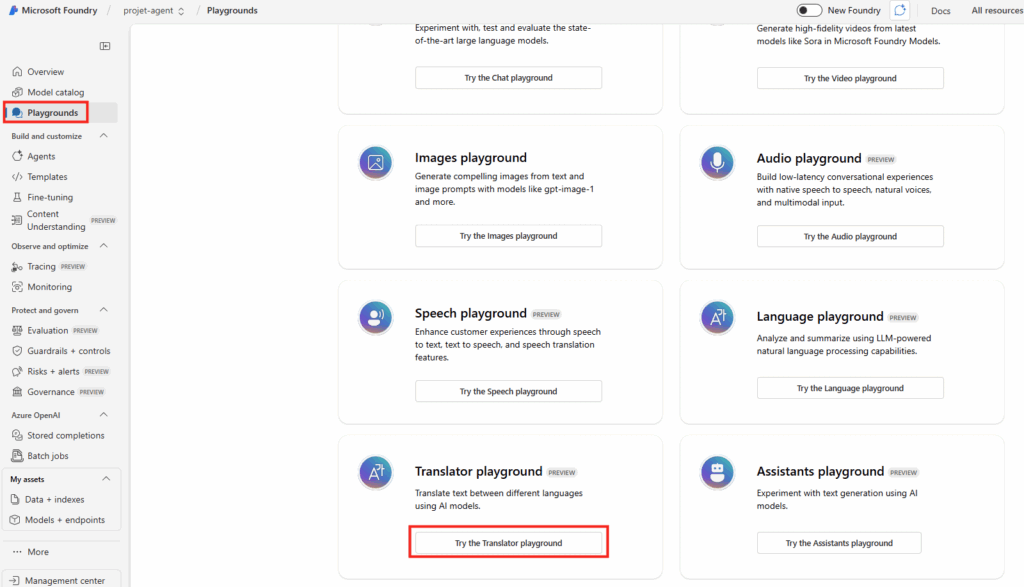Open the Docs link in header
The width and height of the screenshot is (1024, 587).
[940, 11]
